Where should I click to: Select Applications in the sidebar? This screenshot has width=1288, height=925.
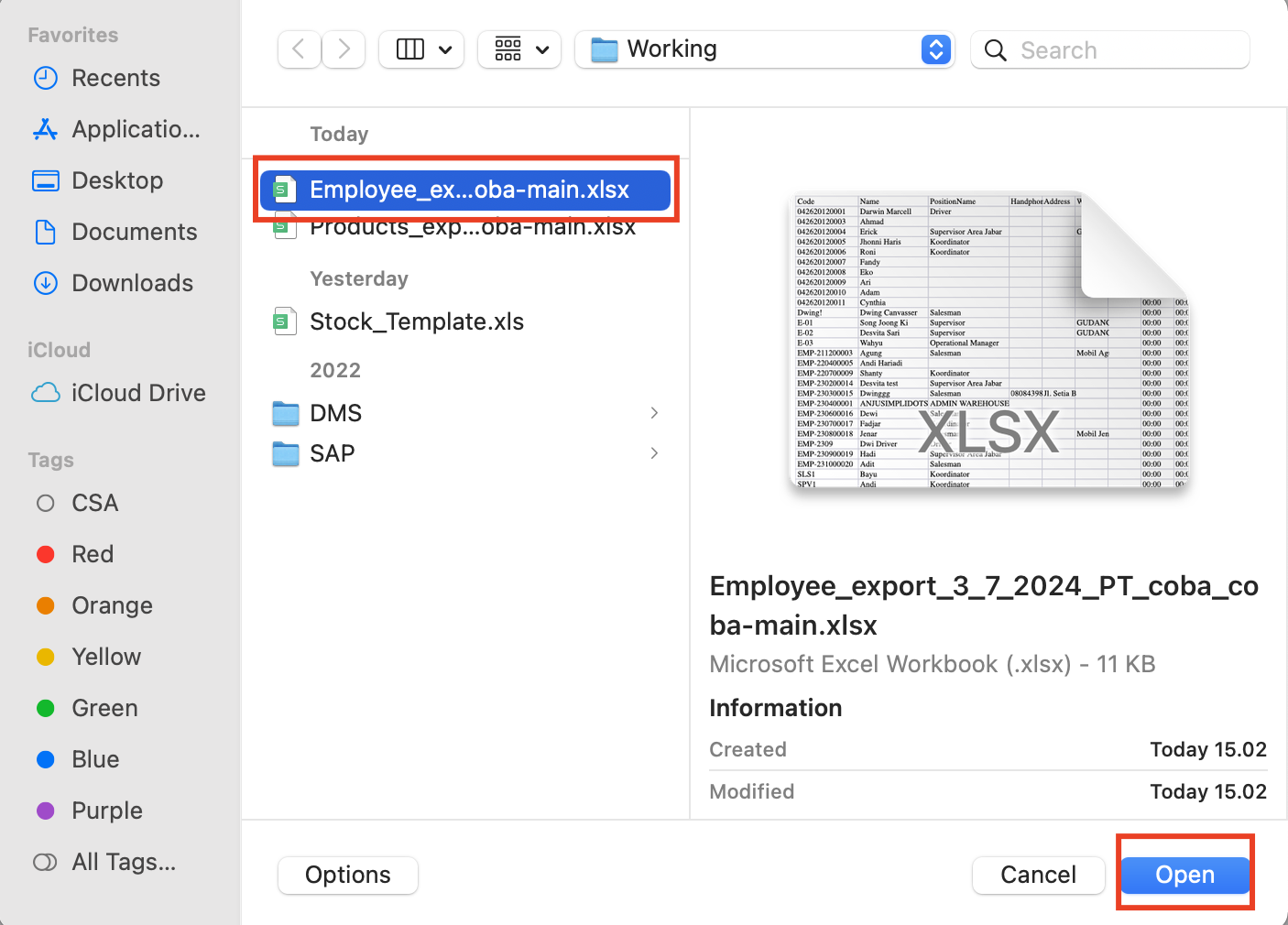135,129
